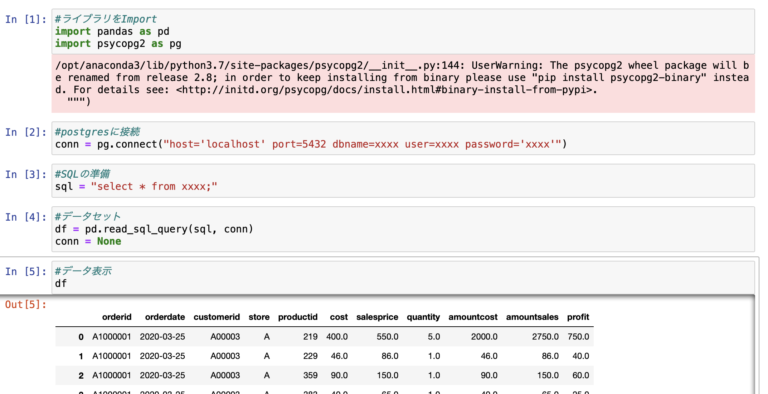Click the In [4] prompt label
Image resolution: width=768 pixels, height=394 pixels.
(x=26, y=217)
